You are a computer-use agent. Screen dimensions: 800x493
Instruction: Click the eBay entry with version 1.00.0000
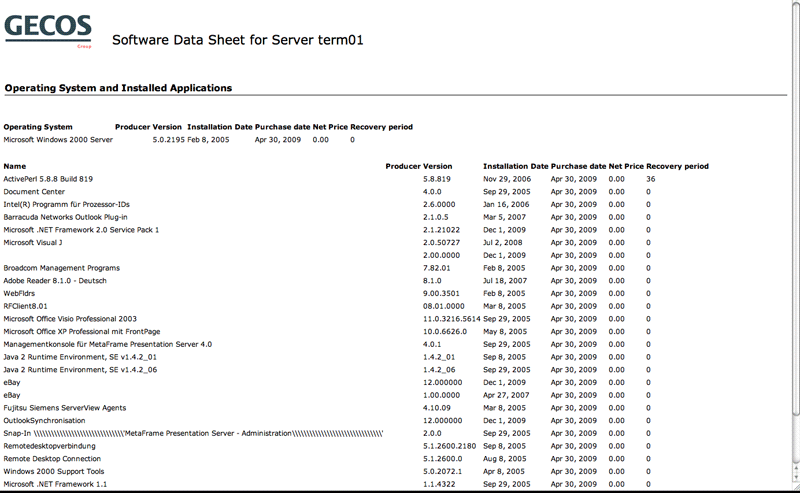pos(12,396)
